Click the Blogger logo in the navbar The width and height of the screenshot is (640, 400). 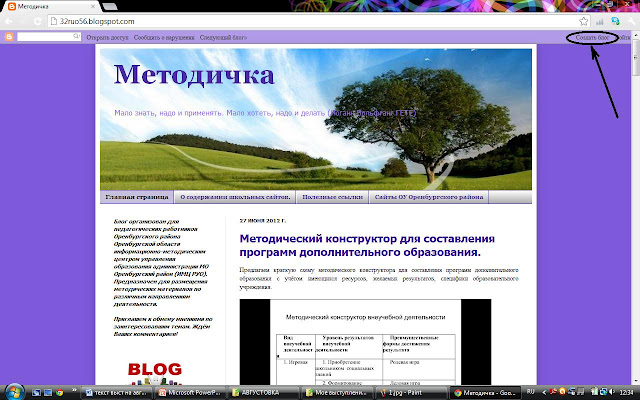coord(9,37)
